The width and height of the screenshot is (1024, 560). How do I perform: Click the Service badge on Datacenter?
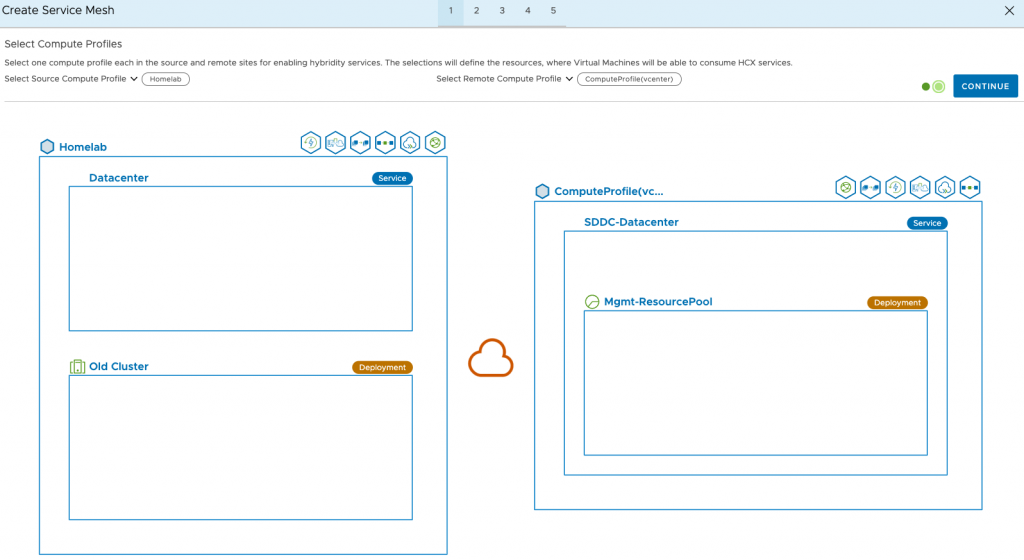392,178
